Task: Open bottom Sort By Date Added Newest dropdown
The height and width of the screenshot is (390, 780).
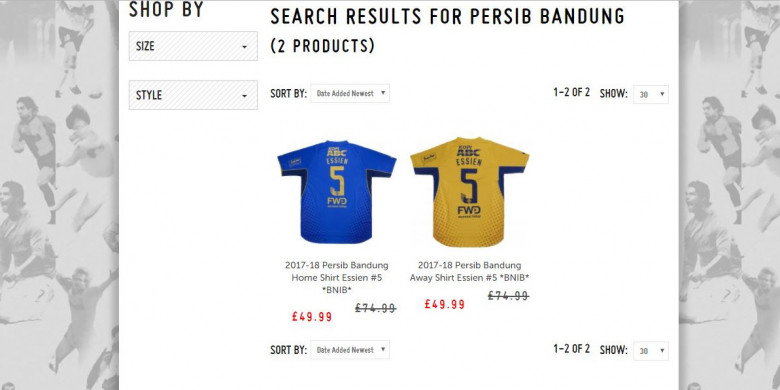Action: coord(350,350)
